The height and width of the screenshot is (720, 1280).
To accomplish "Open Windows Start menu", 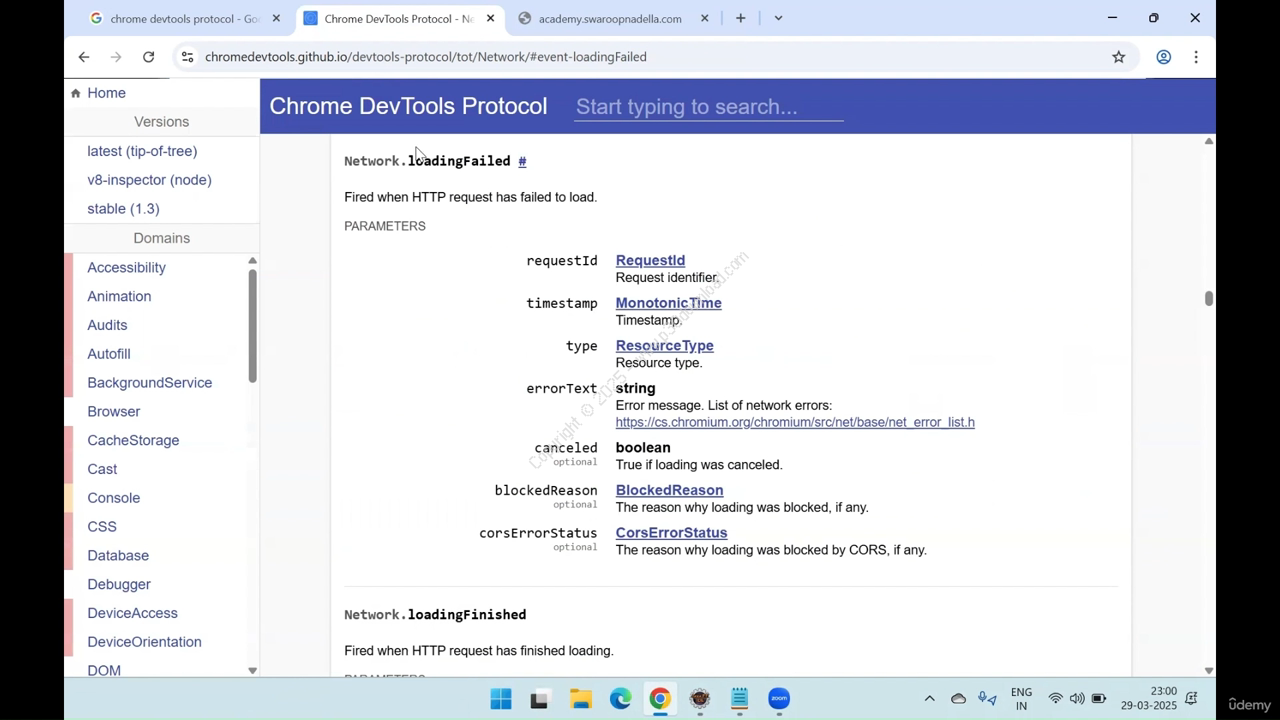I will pos(501,699).
